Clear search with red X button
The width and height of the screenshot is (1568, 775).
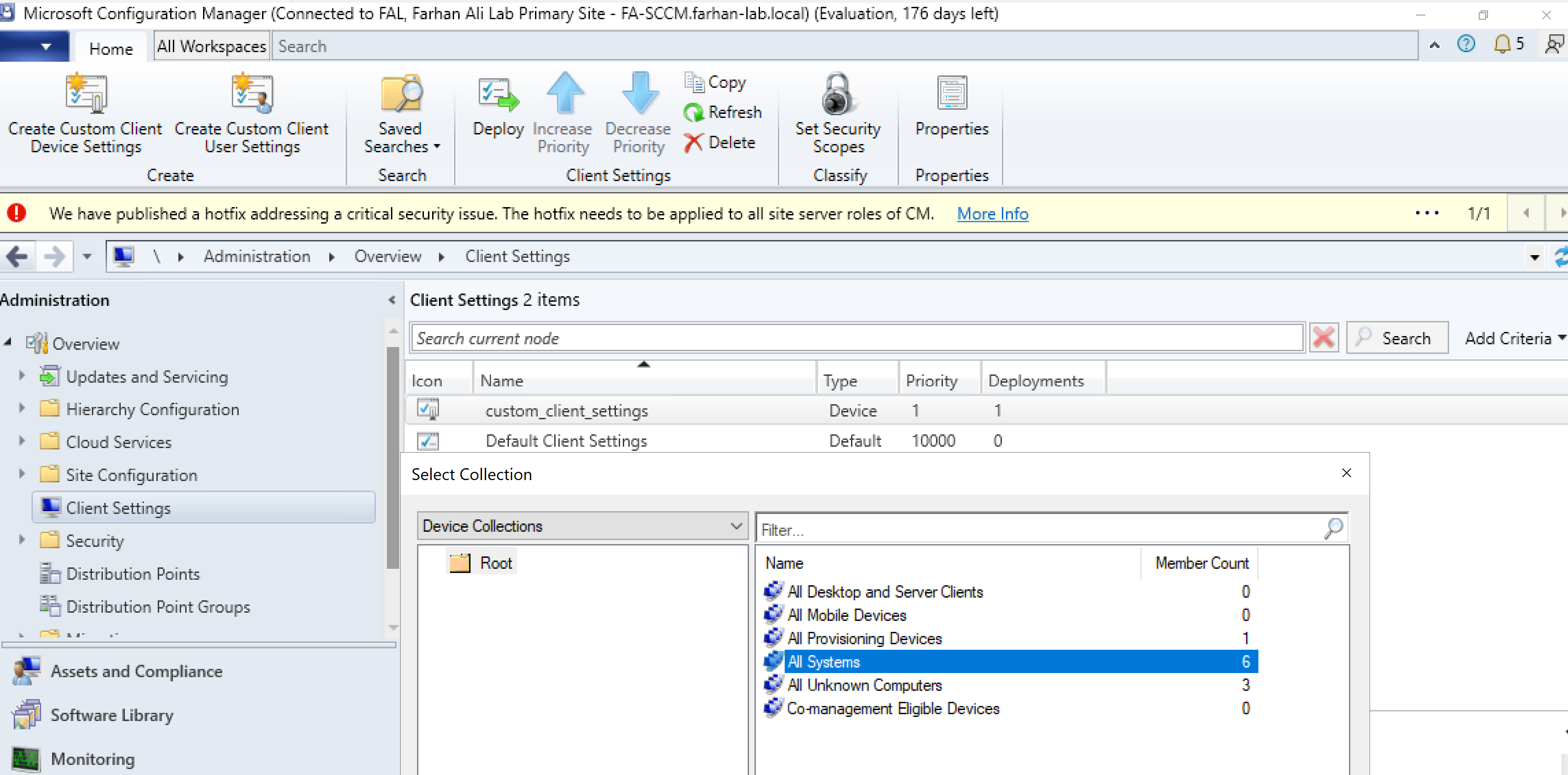(1323, 338)
